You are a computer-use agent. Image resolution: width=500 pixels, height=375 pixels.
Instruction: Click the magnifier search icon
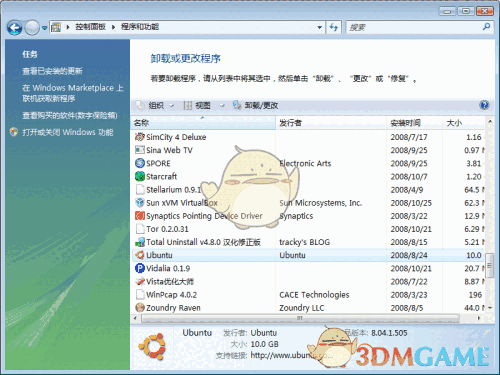pos(486,27)
